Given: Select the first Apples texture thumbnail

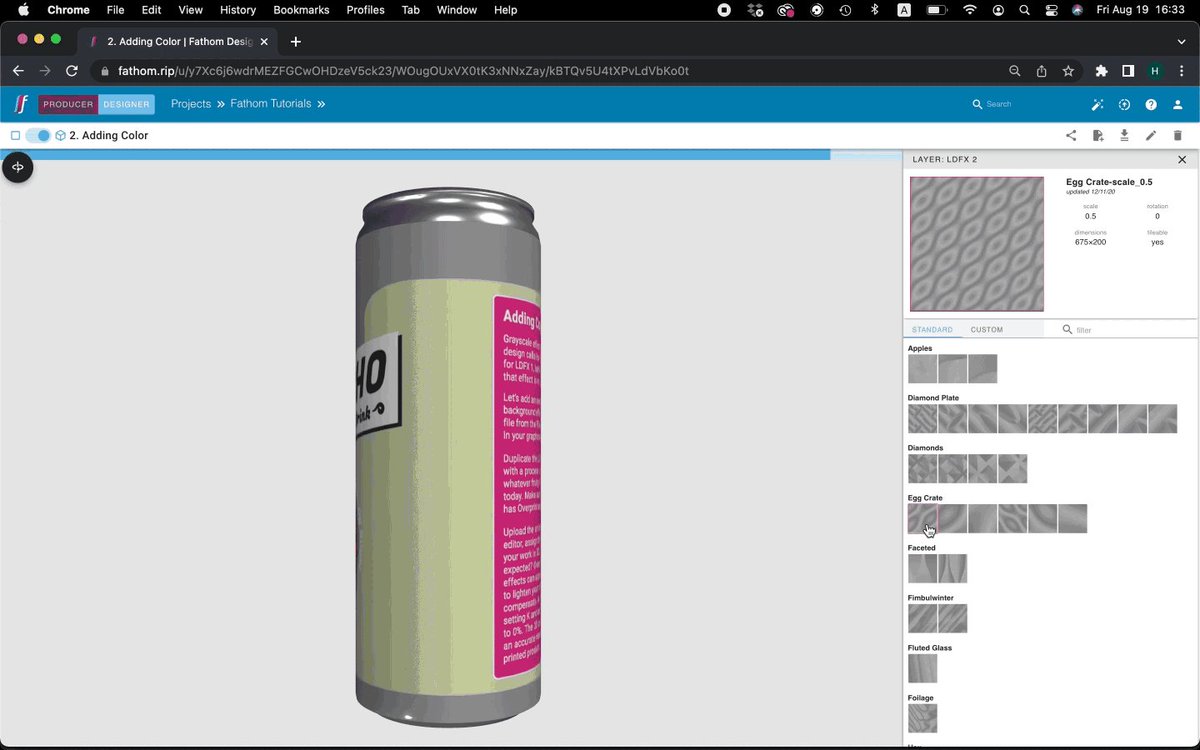Looking at the screenshot, I should [922, 369].
